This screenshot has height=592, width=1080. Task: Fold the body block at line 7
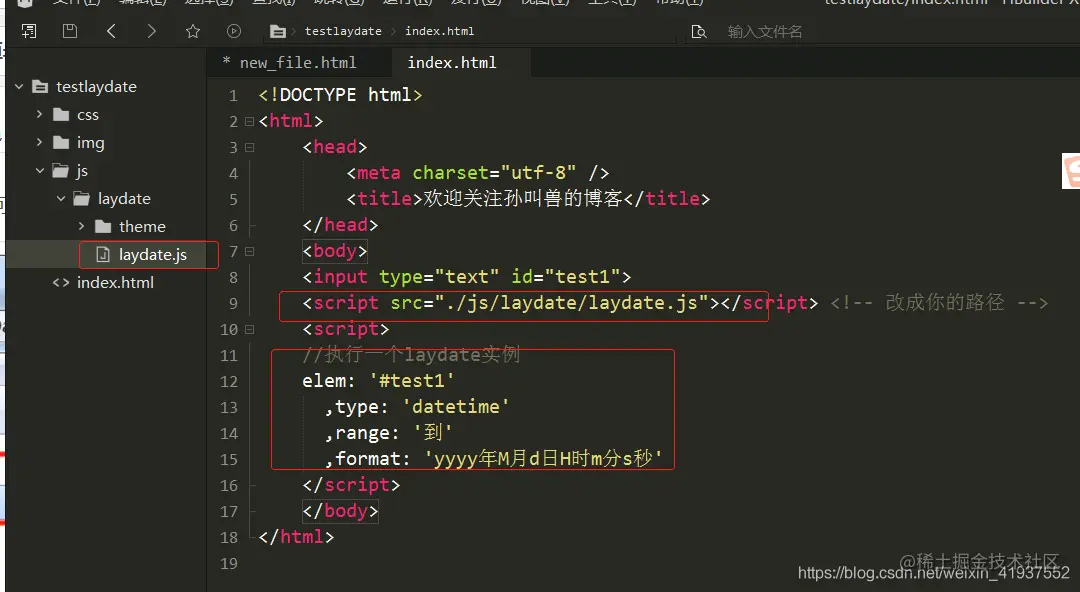coord(249,252)
